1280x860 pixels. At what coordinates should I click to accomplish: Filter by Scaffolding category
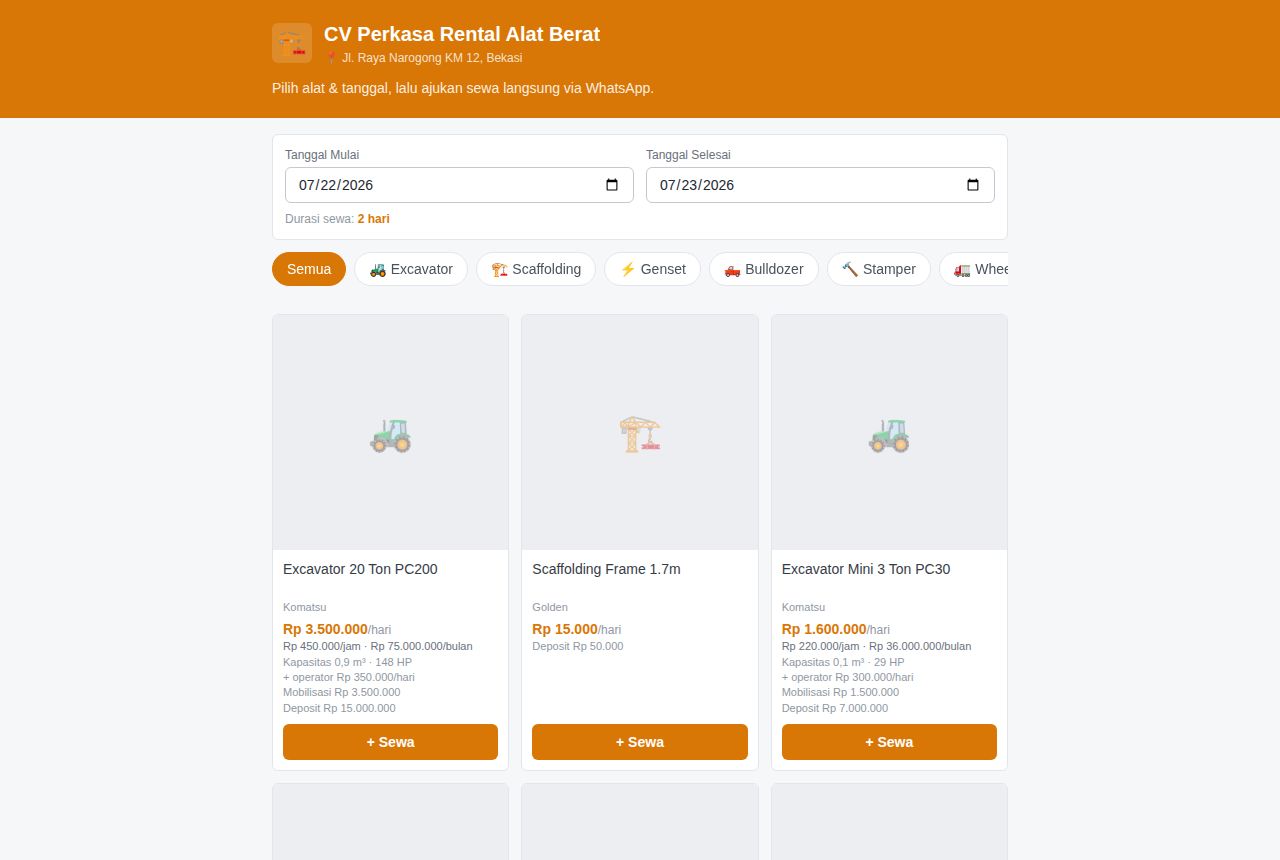point(536,269)
